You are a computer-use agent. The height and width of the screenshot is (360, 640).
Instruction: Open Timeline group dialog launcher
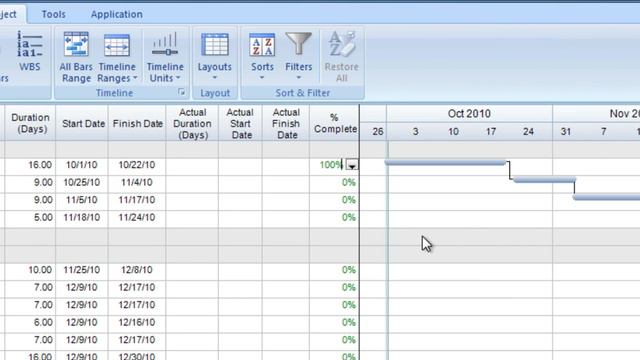[182, 93]
